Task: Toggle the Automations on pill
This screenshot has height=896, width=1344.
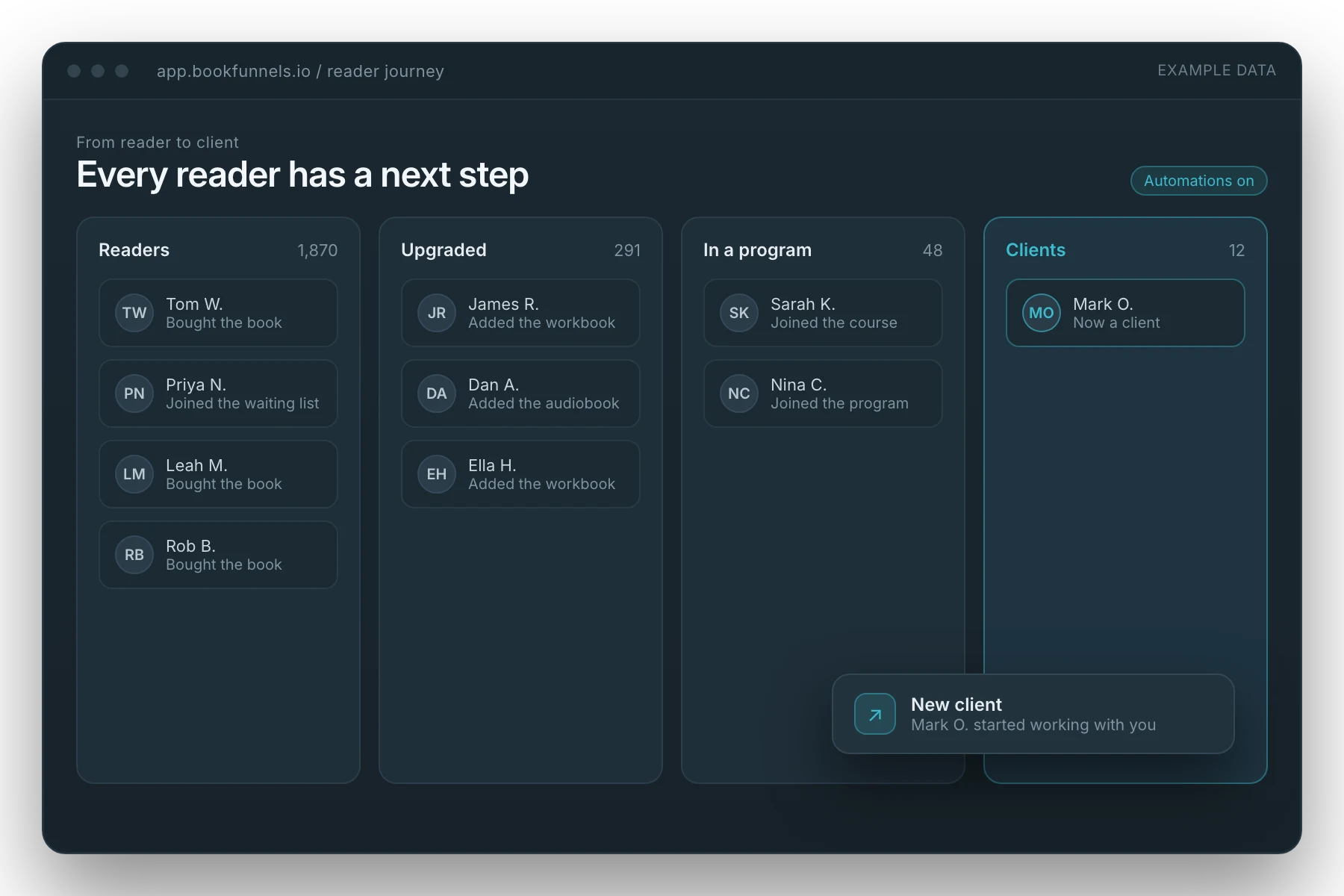Action: point(1199,181)
